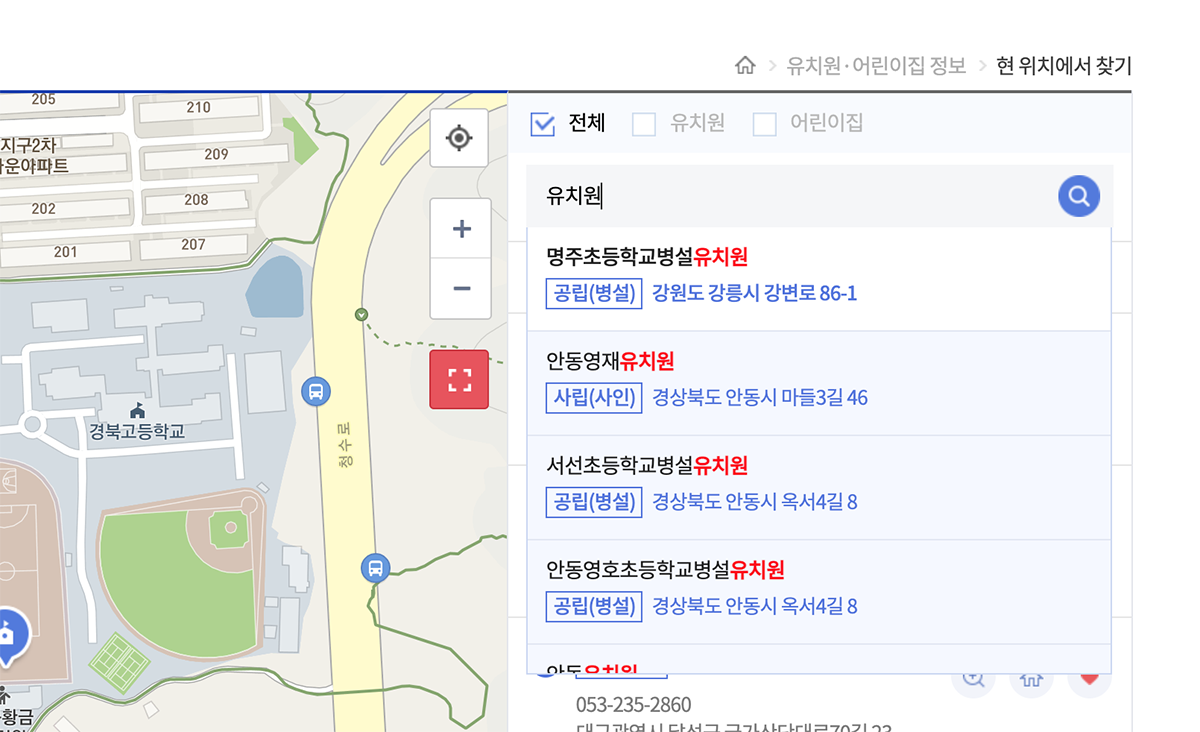Click address 경상북도 안동시 마들3길 46

click(760, 398)
